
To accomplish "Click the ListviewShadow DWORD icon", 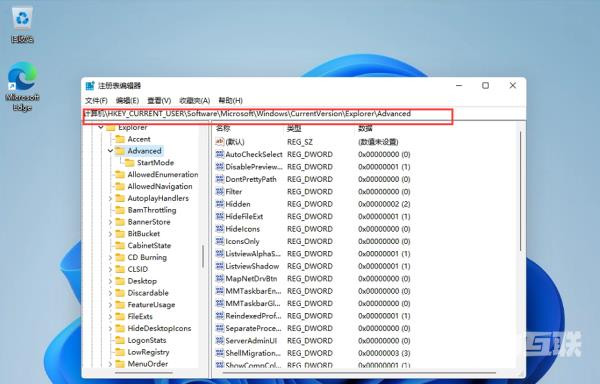I will 220,266.
